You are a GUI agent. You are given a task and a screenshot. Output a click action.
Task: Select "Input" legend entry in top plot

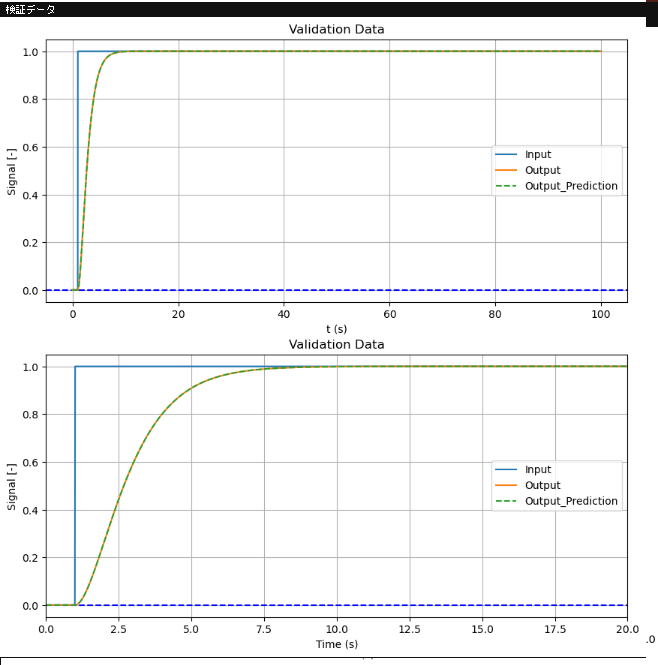[x=538, y=154]
